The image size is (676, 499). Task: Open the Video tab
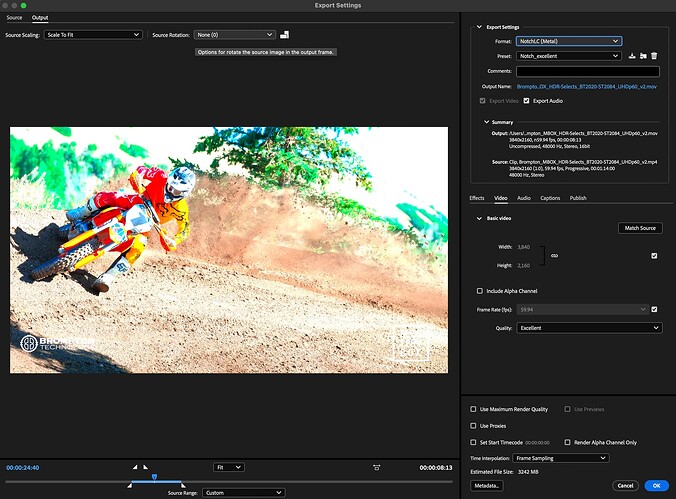coord(501,198)
